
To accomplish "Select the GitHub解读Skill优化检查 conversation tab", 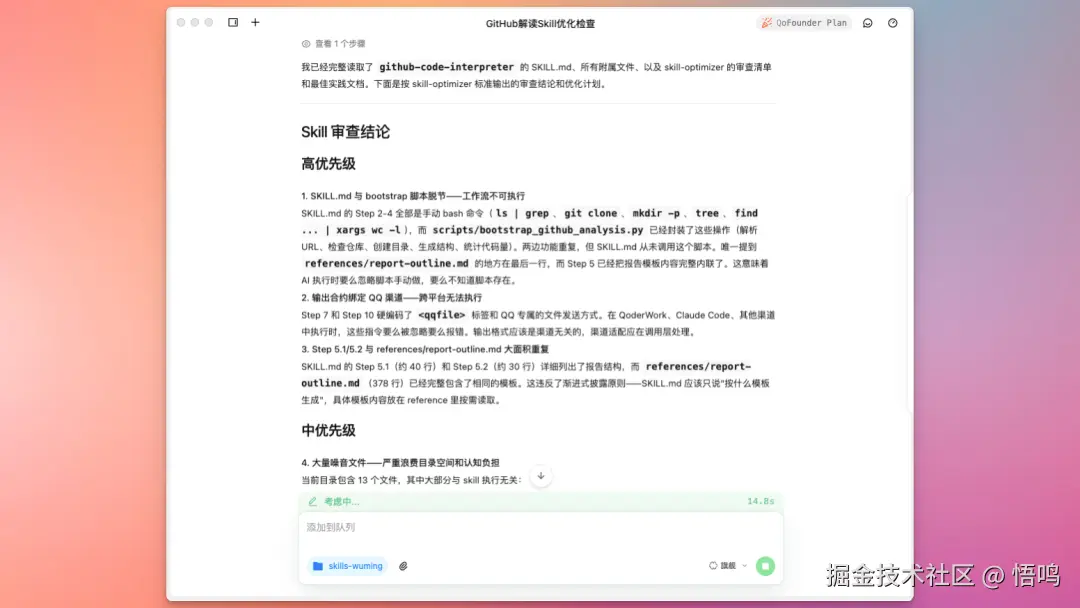I will [540, 22].
